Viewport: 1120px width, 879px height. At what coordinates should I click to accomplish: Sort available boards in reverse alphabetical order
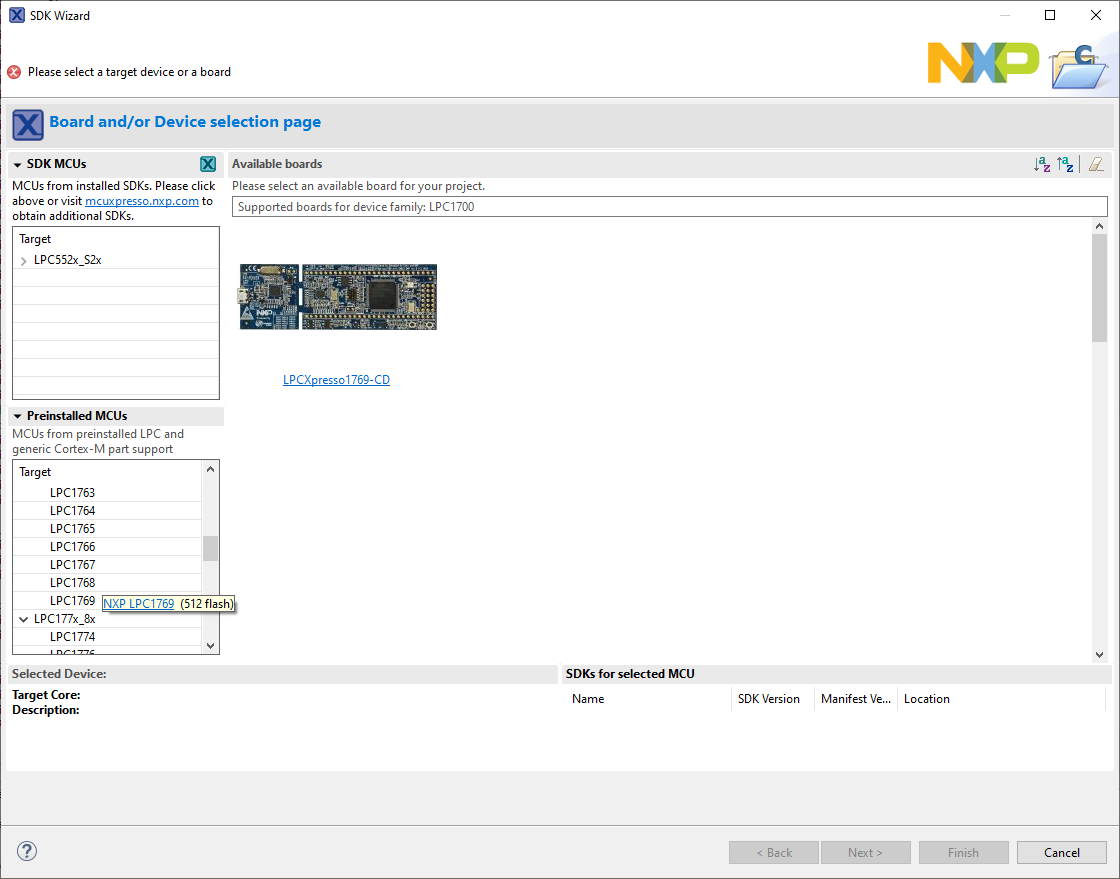pos(1066,164)
